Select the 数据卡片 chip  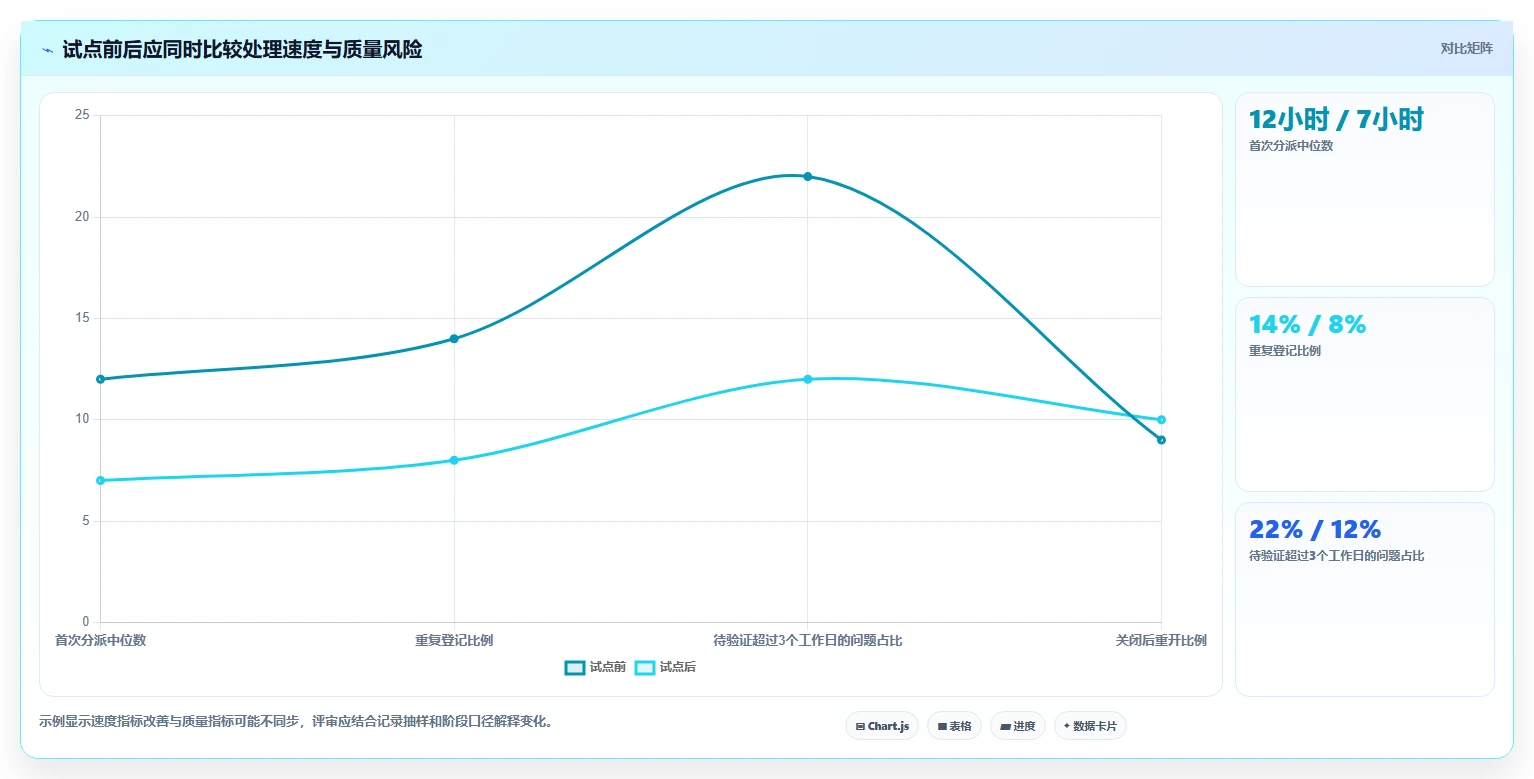[x=1090, y=726]
